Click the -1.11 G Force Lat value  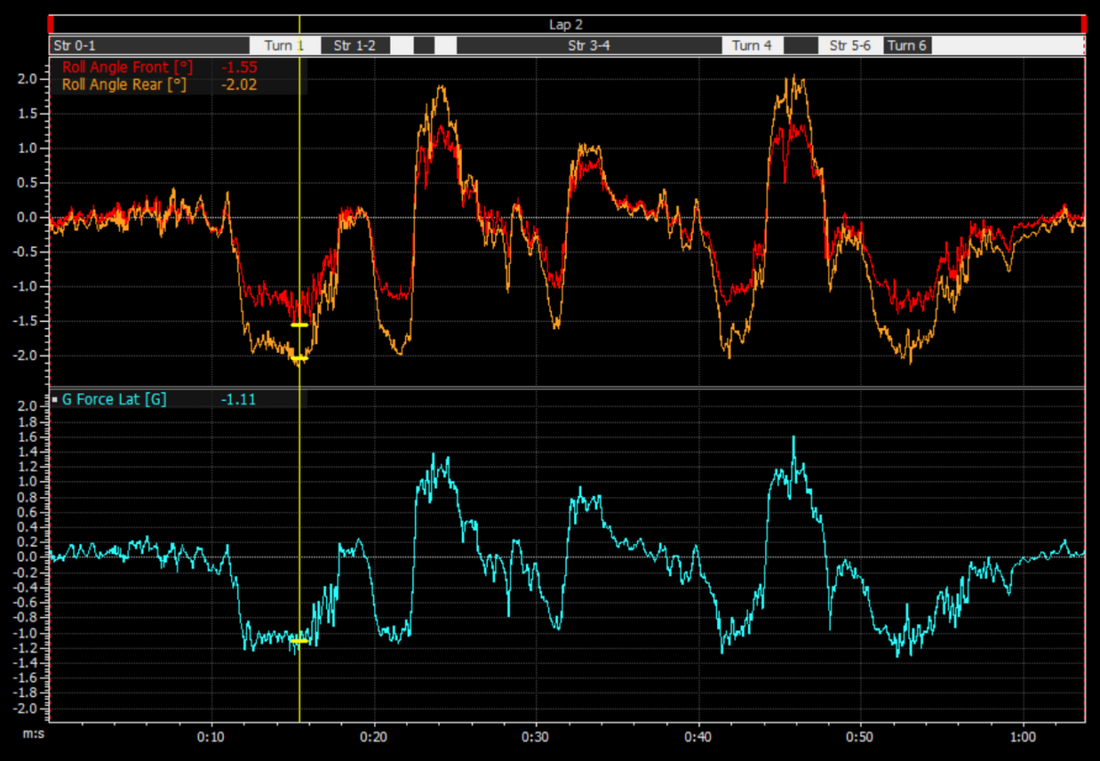coord(239,400)
